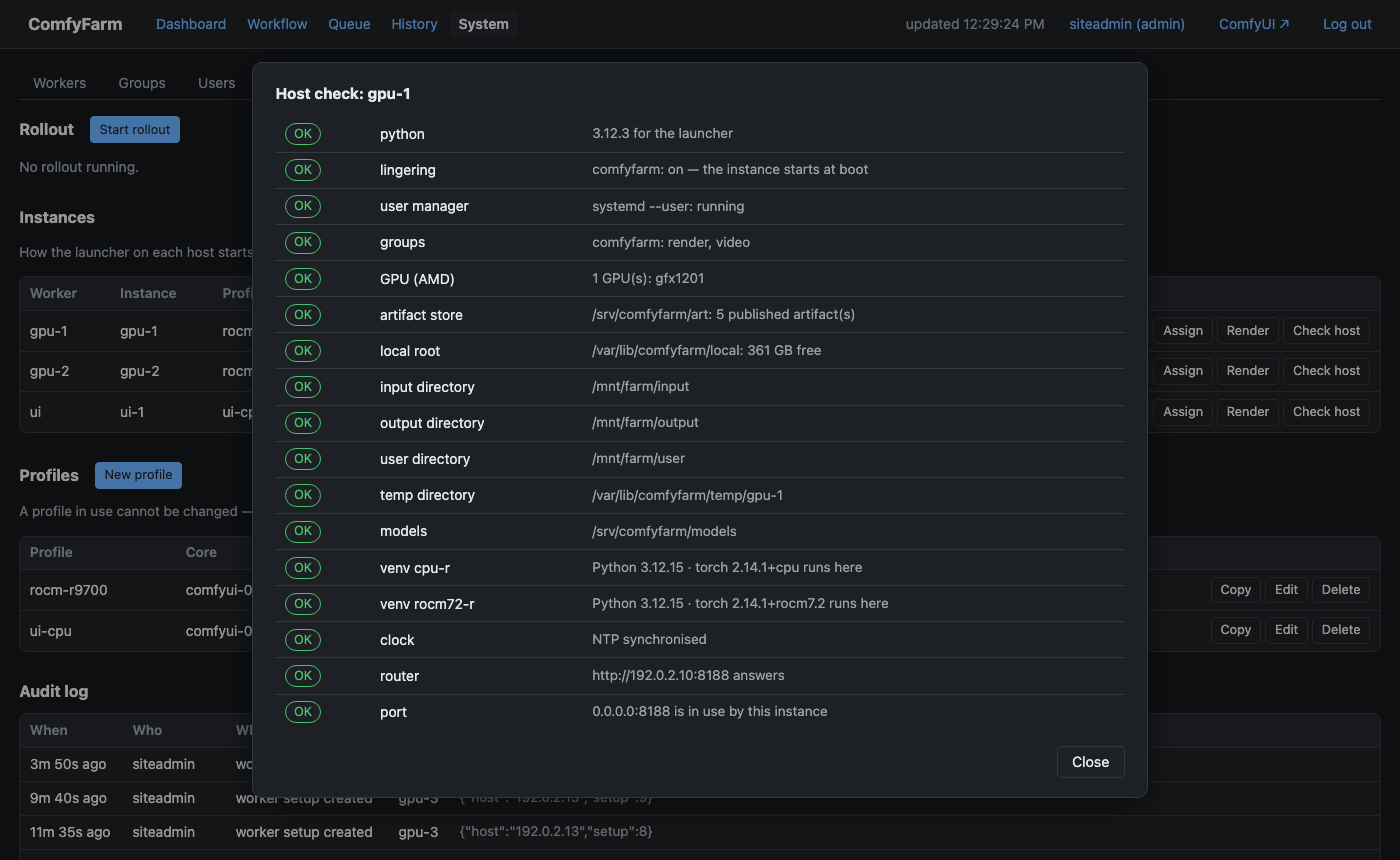Click the OK badge beside GPU (AMD)
This screenshot has width=1400, height=860.
click(303, 279)
